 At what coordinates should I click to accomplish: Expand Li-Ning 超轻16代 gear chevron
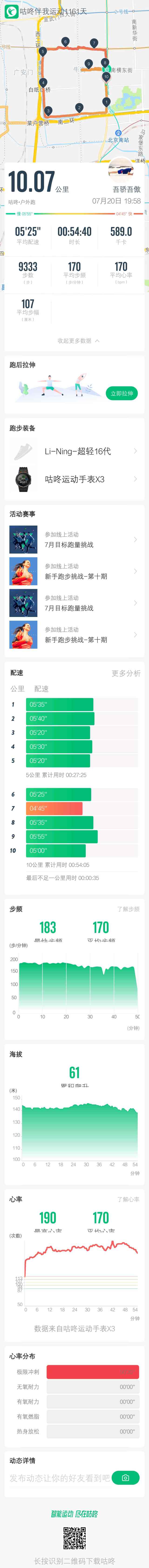pyautogui.click(x=135, y=451)
